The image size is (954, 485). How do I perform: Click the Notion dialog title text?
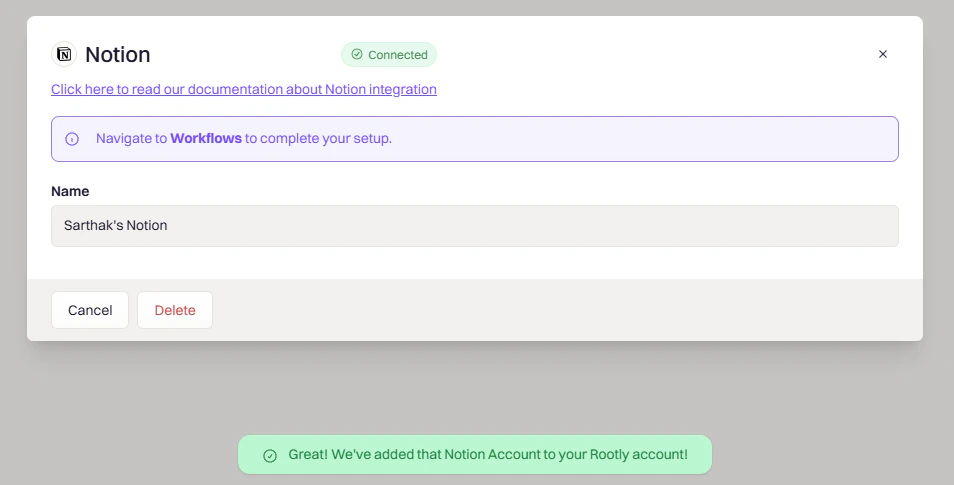[x=117, y=55]
